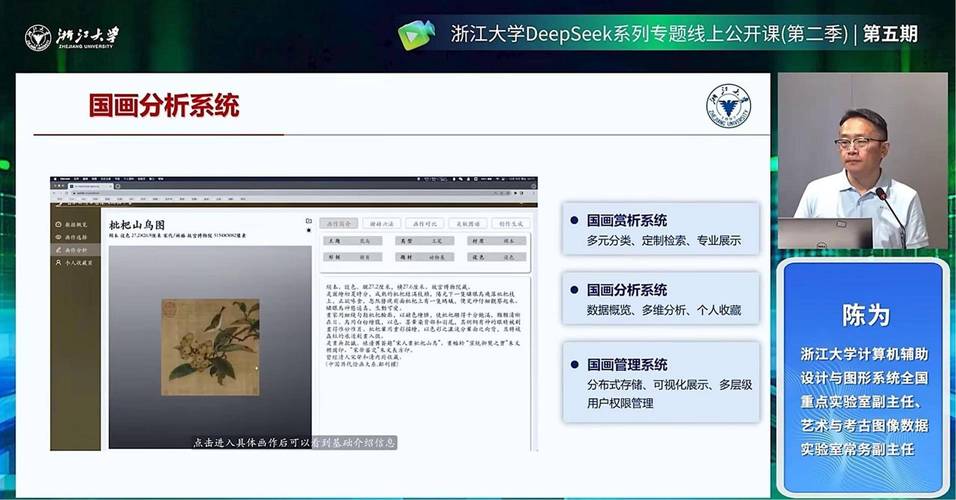Image resolution: width=956 pixels, height=500 pixels.
Task: Open tab between 画作简介 and 画作对比
Action: coord(382,224)
